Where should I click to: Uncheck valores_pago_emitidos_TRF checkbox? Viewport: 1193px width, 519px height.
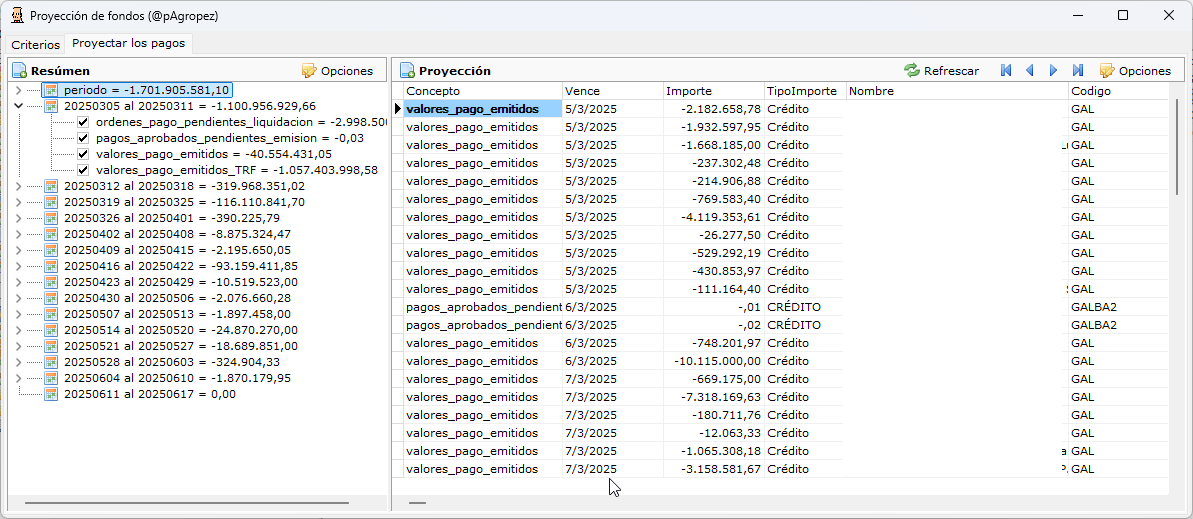tap(84, 170)
